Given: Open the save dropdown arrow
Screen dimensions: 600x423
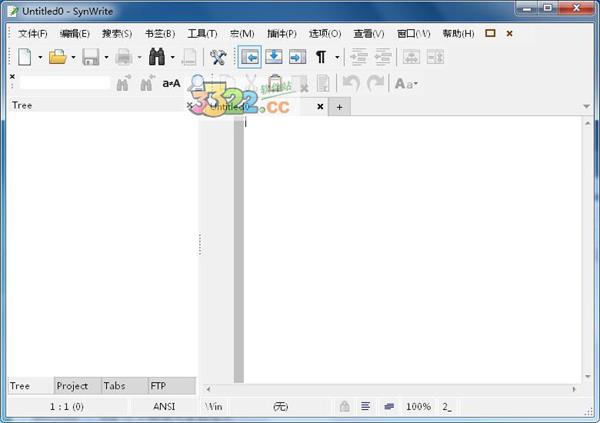Looking at the screenshot, I should coord(106,58).
